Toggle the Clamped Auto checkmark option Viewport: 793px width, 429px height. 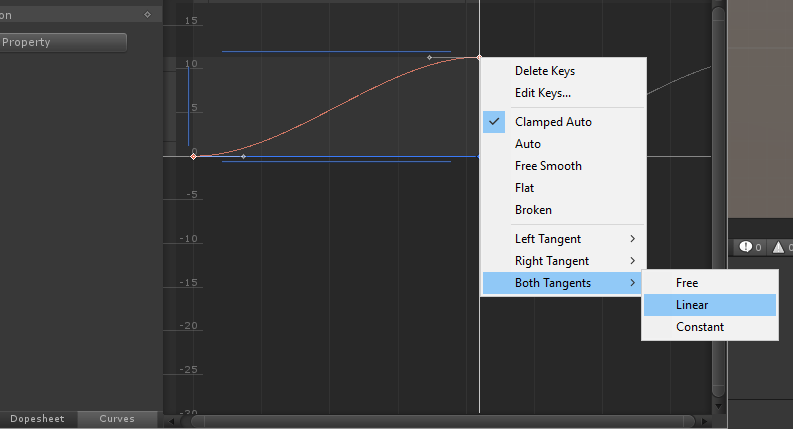point(553,122)
